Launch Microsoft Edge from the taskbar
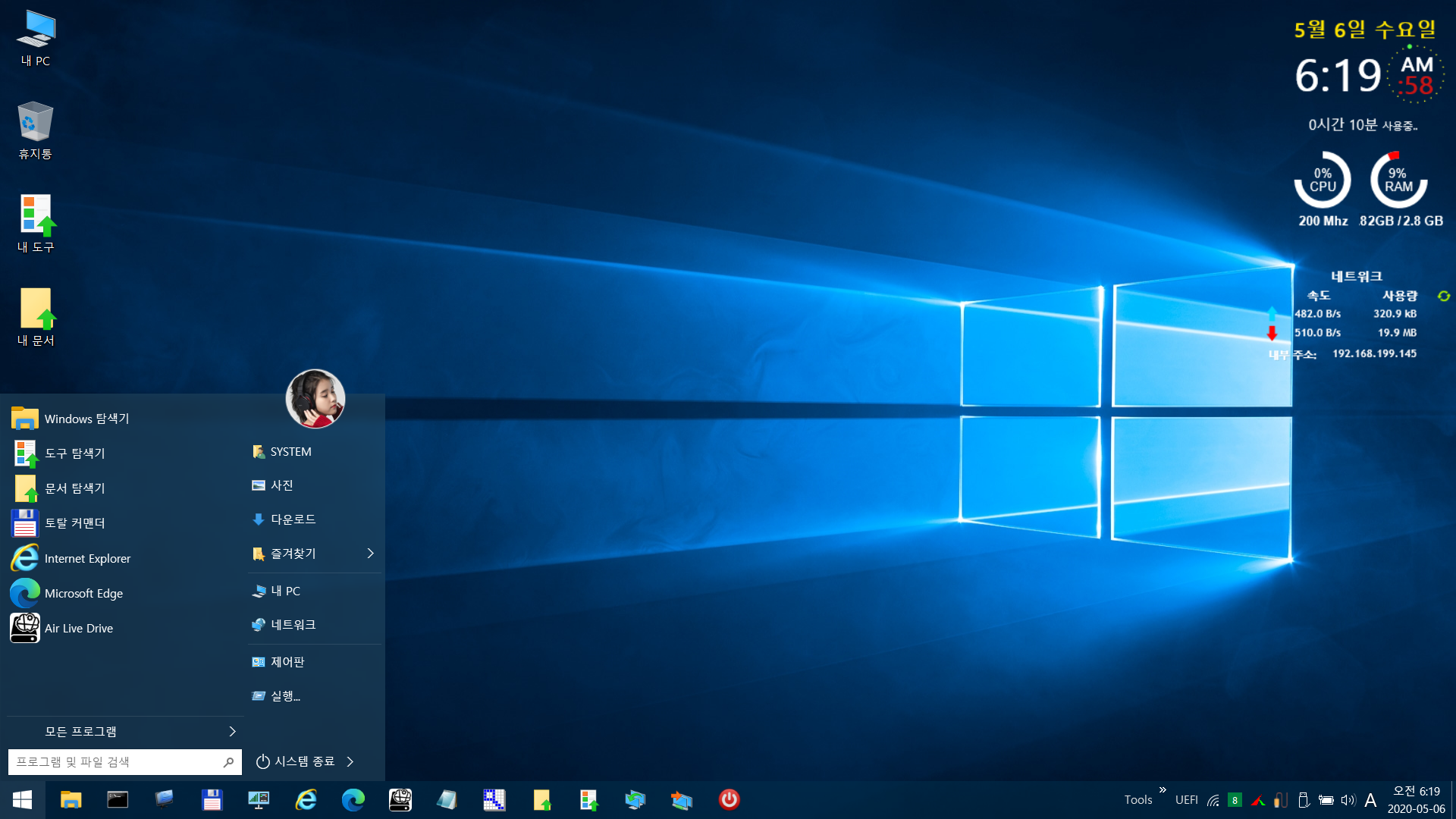Viewport: 1456px width, 819px height. click(x=353, y=799)
